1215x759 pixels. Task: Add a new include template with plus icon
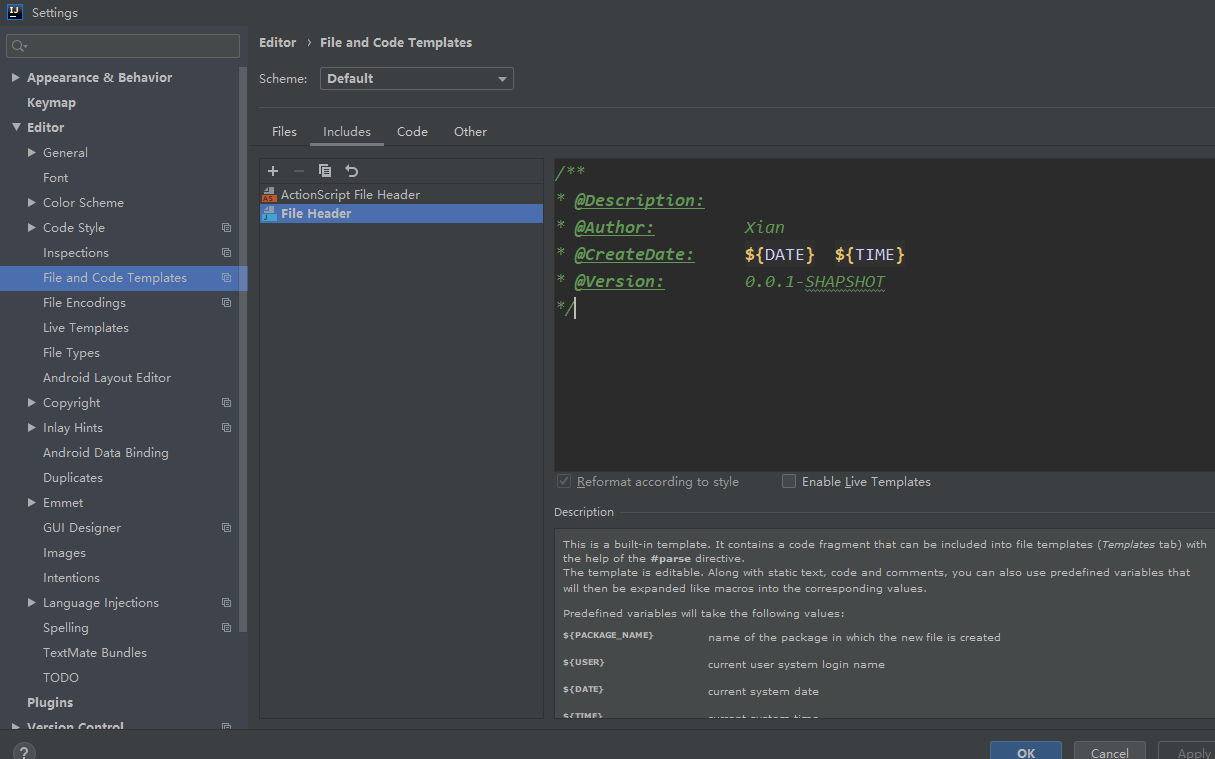point(273,171)
